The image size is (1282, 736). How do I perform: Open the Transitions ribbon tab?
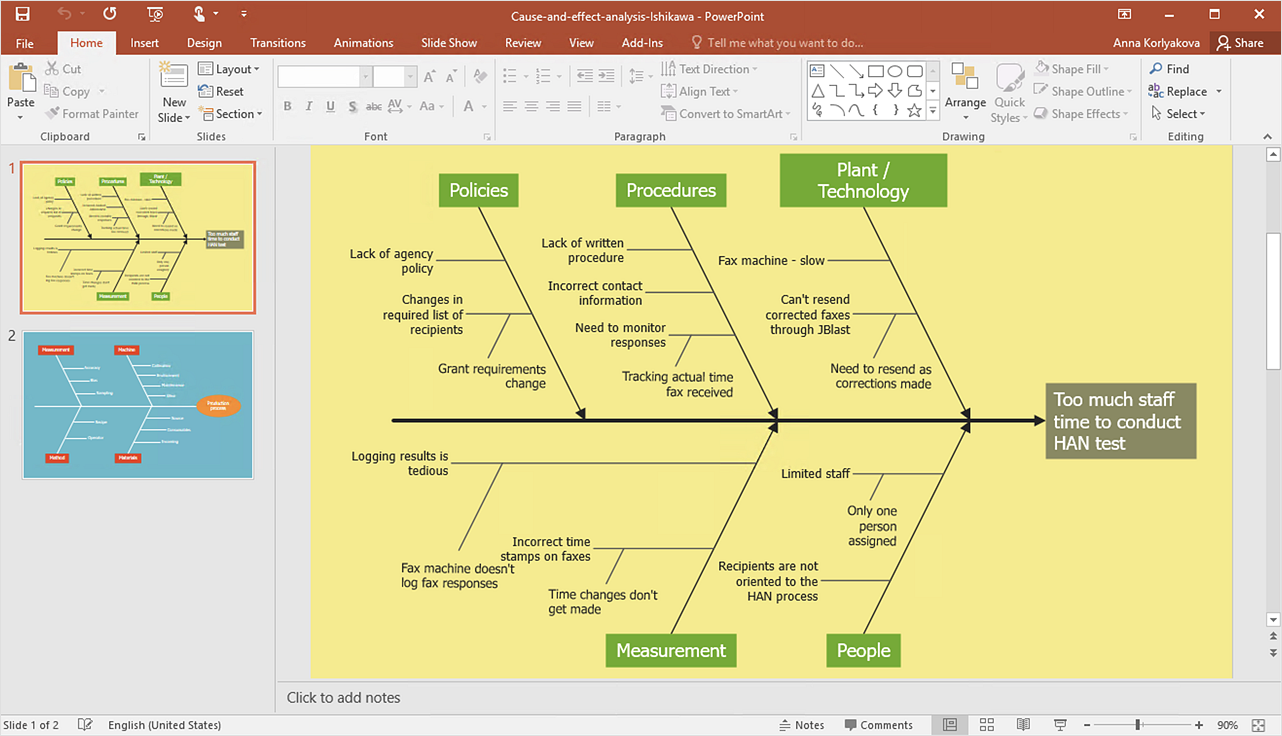point(278,43)
